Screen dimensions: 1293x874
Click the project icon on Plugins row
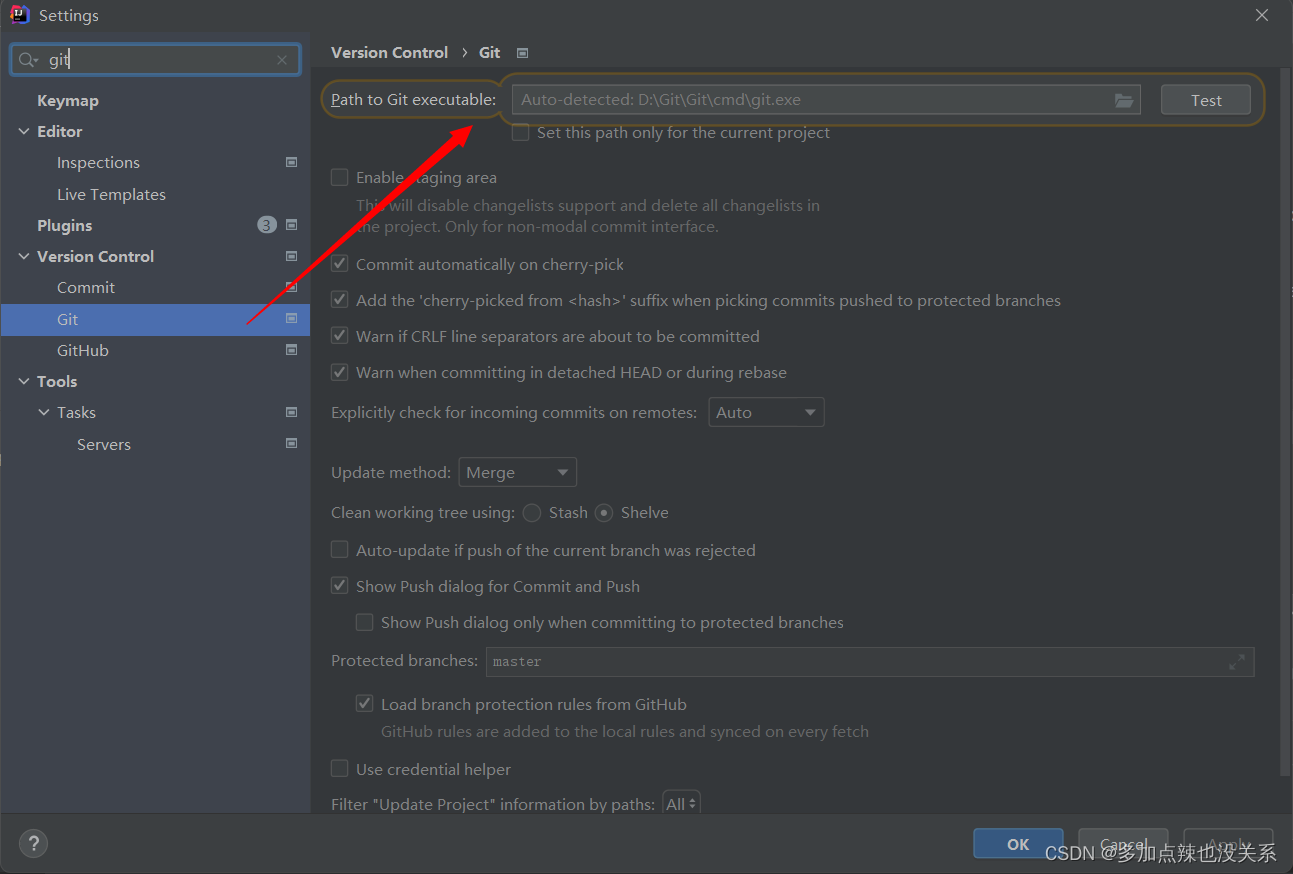click(x=291, y=225)
